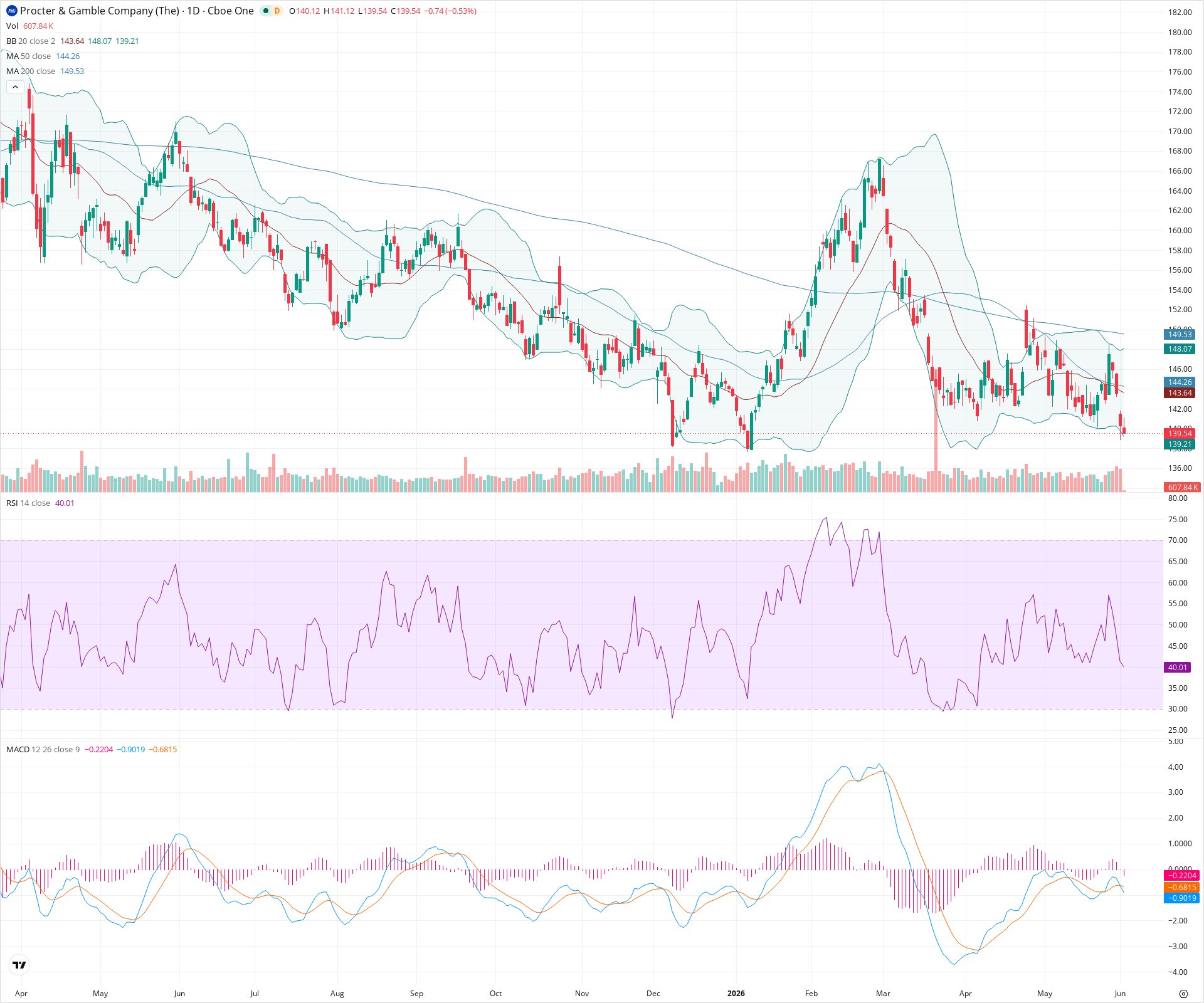Open chart settings gear on the time axis

pos(1183,994)
